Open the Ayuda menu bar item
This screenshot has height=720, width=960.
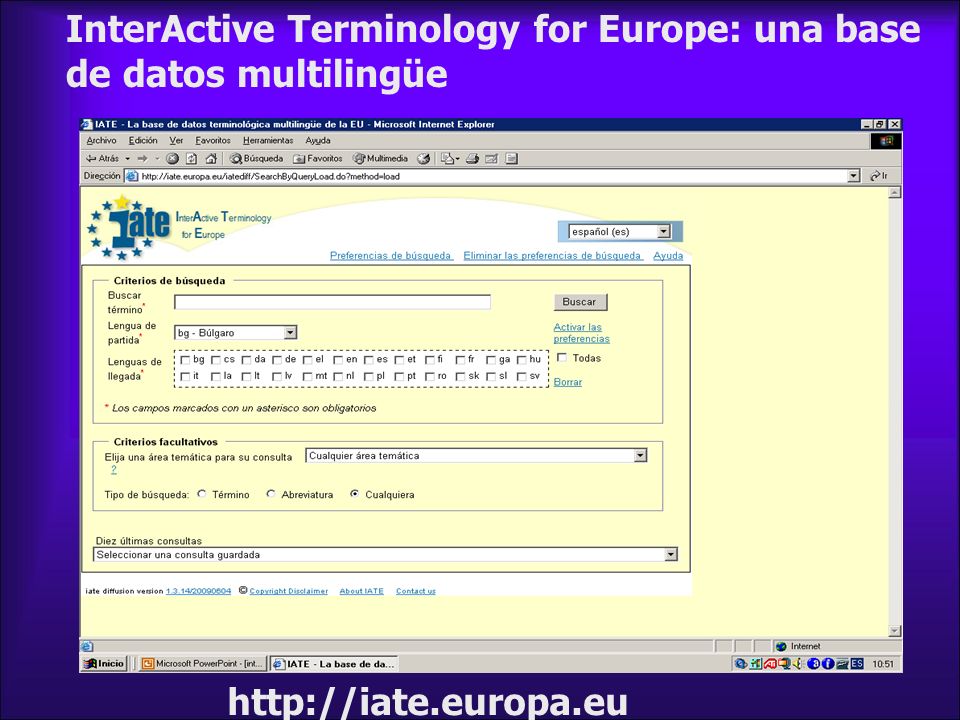pyautogui.click(x=318, y=141)
